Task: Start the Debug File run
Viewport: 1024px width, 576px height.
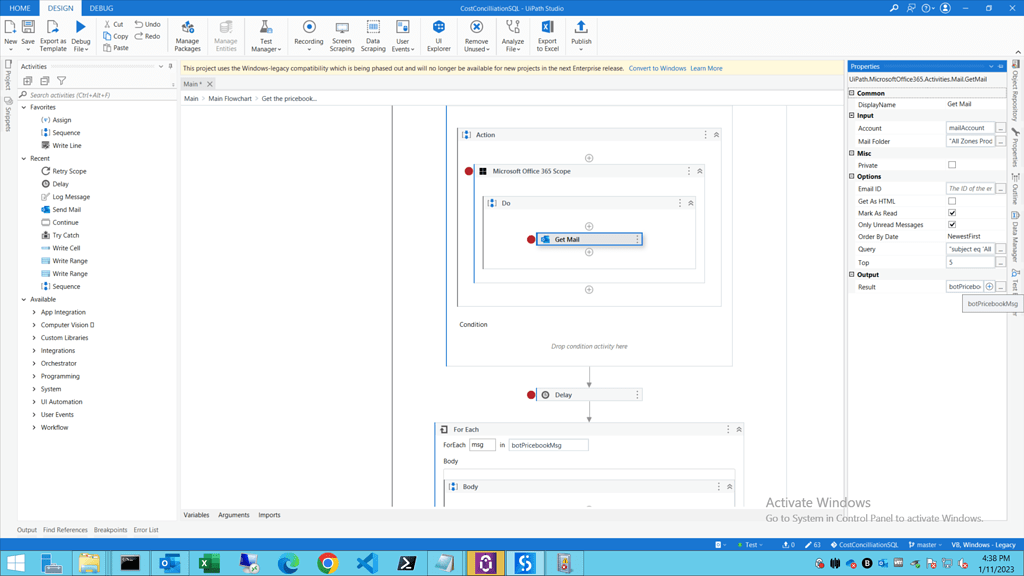Action: point(81,32)
